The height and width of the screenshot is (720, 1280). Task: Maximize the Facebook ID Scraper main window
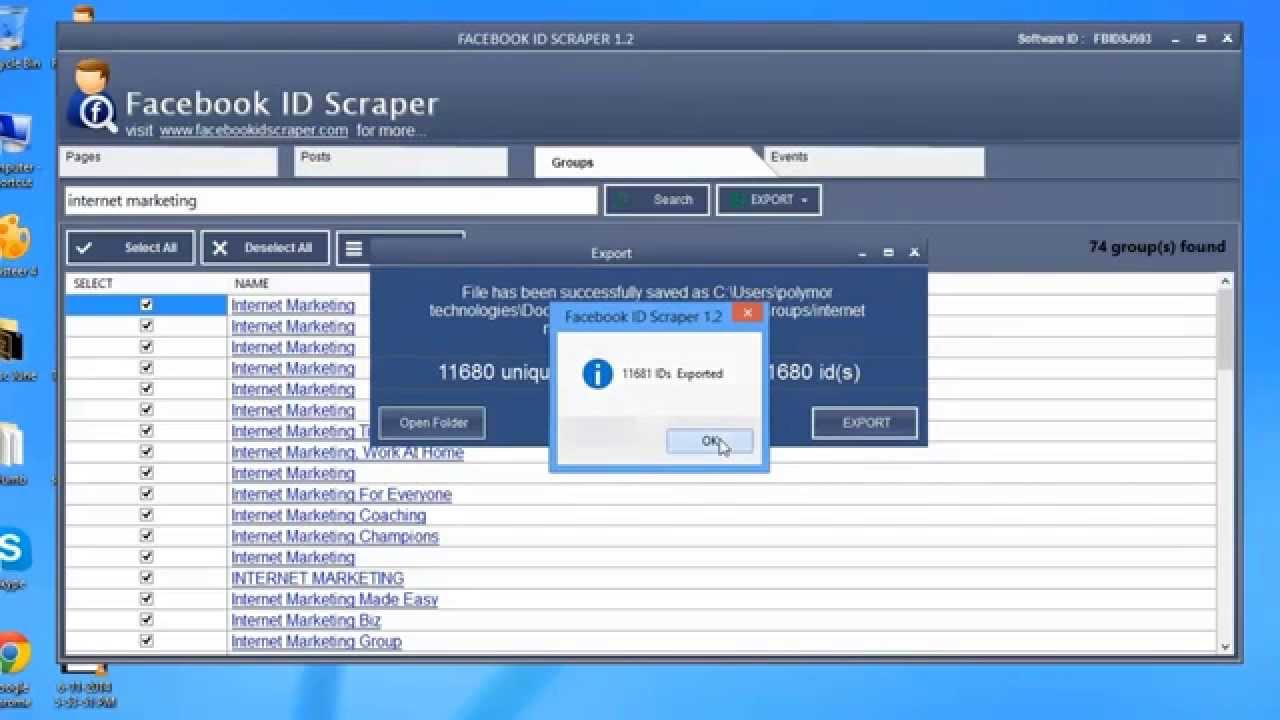1202,38
